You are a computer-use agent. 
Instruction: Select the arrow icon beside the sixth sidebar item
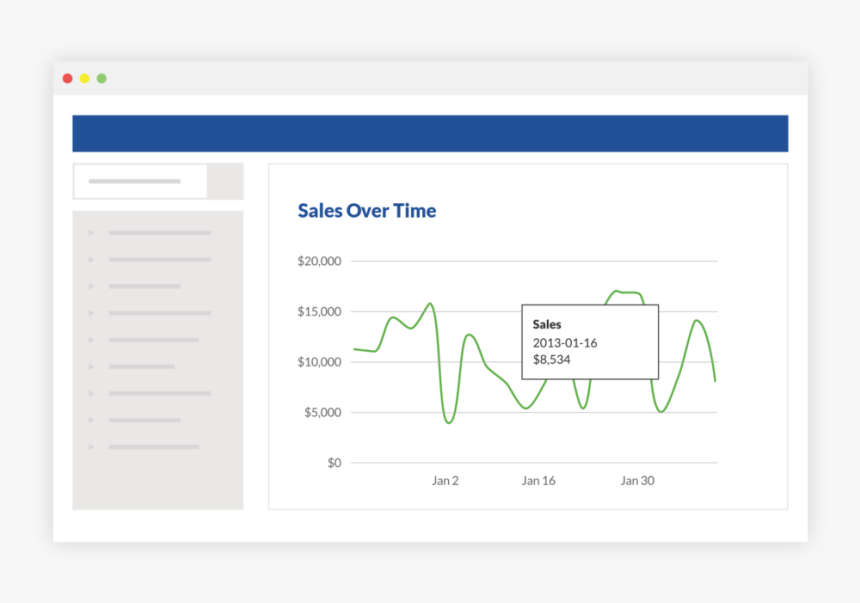[x=91, y=366]
